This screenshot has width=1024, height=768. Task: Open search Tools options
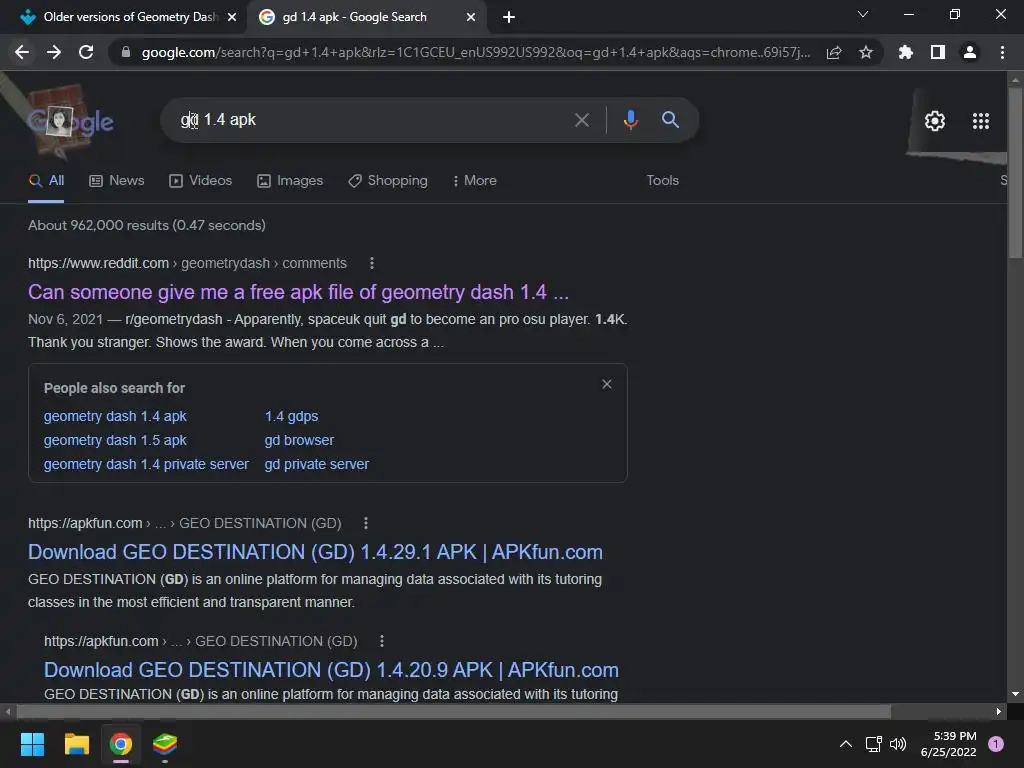tap(662, 180)
